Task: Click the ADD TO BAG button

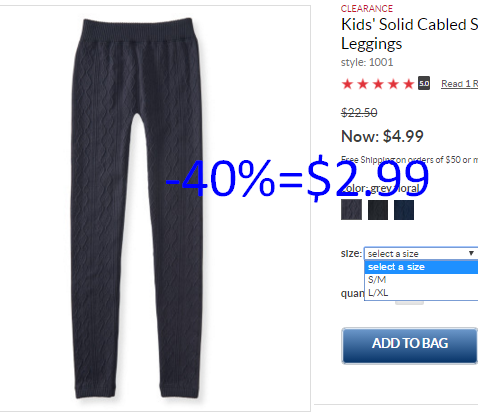Action: 410,346
